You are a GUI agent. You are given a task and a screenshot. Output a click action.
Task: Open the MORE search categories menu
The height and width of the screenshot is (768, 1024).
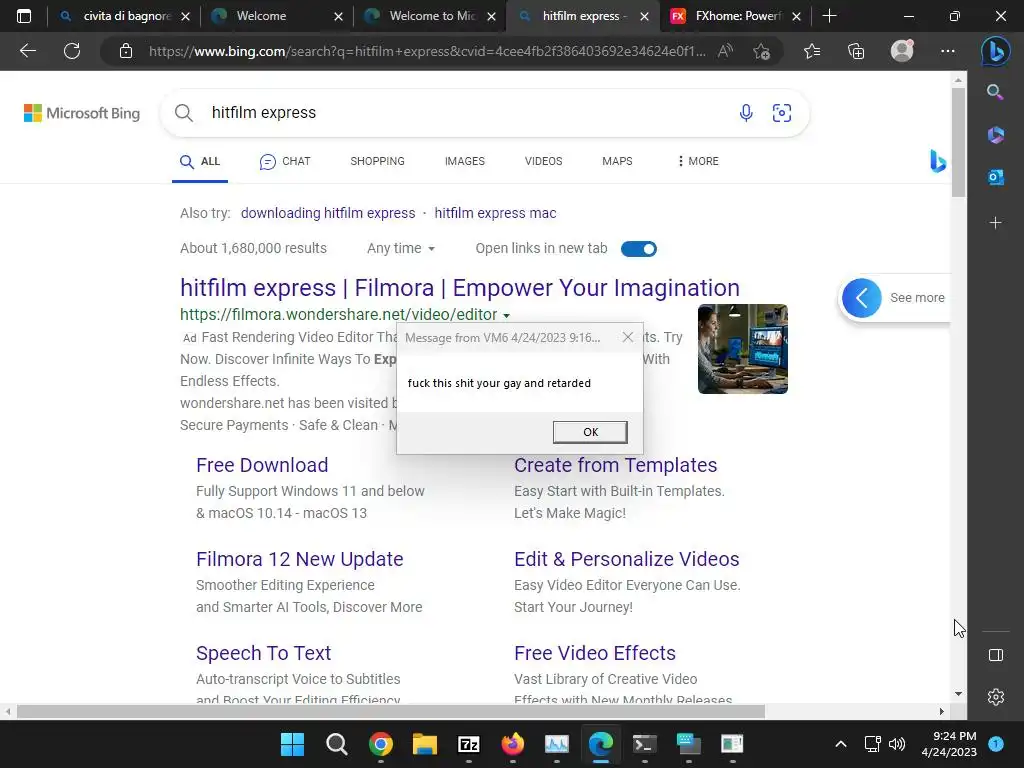pyautogui.click(x=697, y=161)
